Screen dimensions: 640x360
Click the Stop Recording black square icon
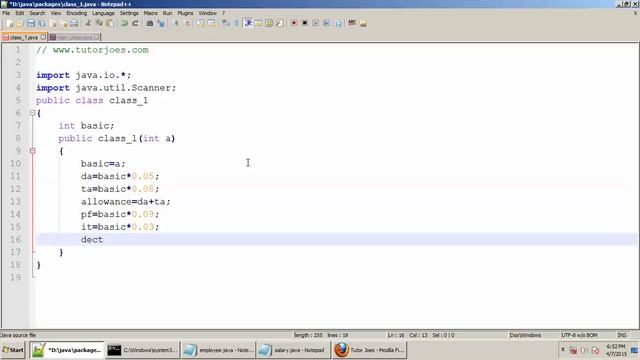[304, 23]
